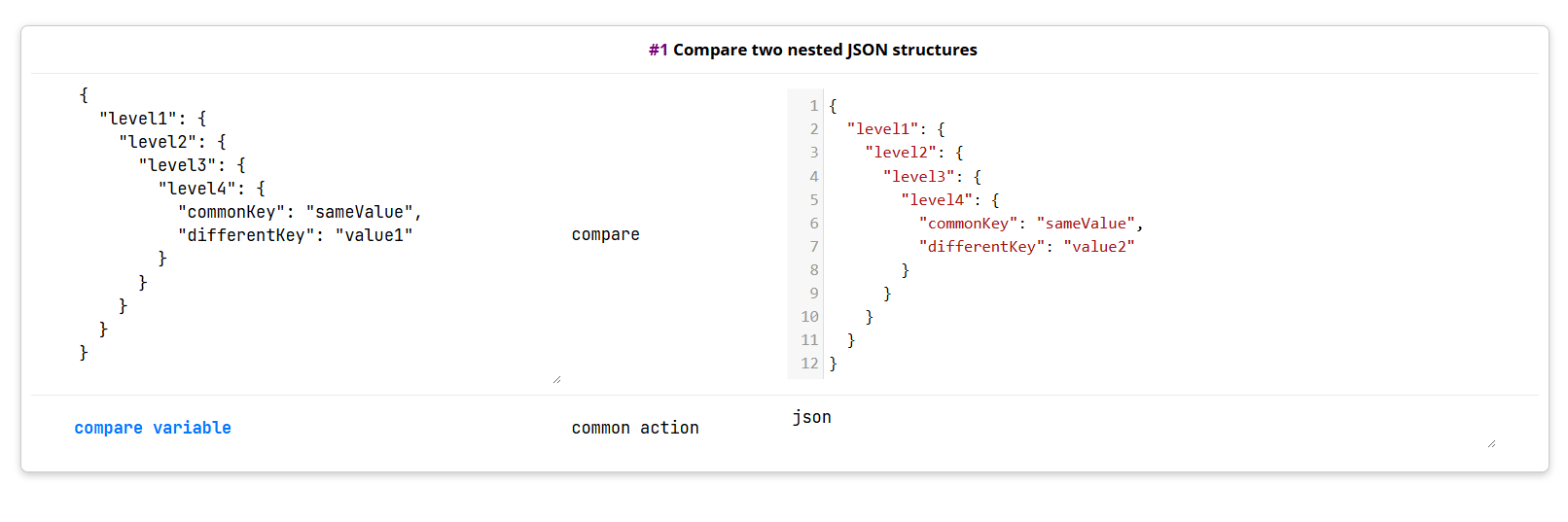Click line number 12 in code gutter
The image size is (1568, 522).
pyautogui.click(x=809, y=364)
